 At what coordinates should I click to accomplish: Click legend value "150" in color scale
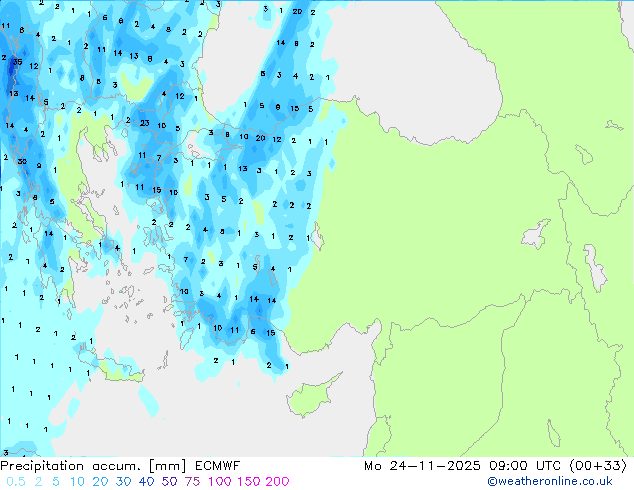249,482
